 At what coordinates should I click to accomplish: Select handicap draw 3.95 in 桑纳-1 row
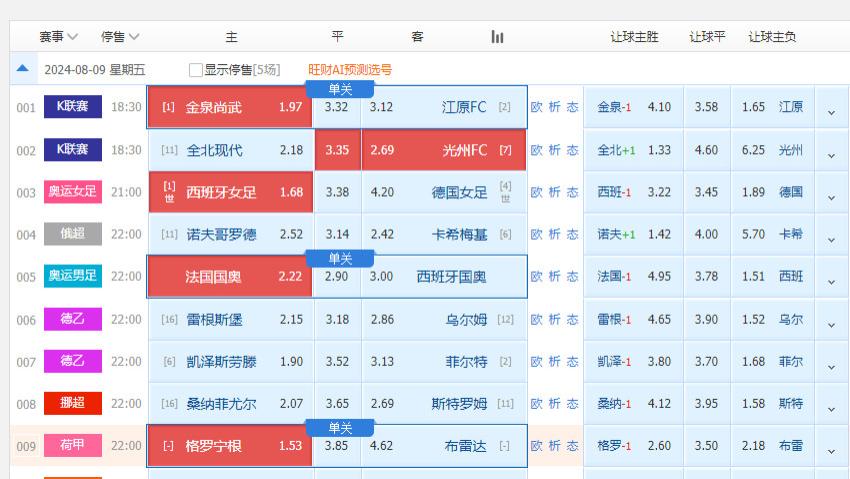pyautogui.click(x=706, y=404)
